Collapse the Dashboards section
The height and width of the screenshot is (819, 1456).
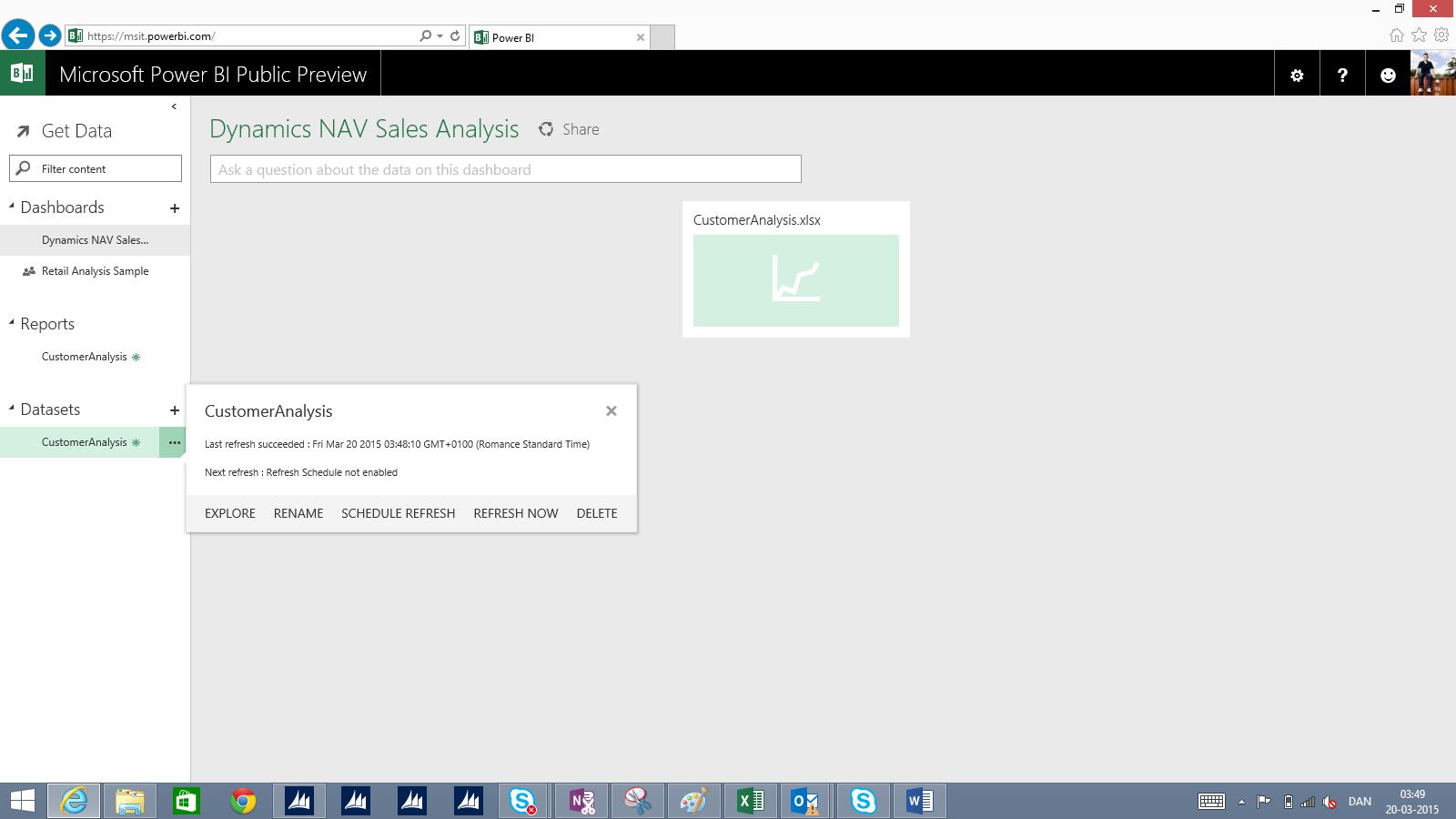pyautogui.click(x=11, y=207)
